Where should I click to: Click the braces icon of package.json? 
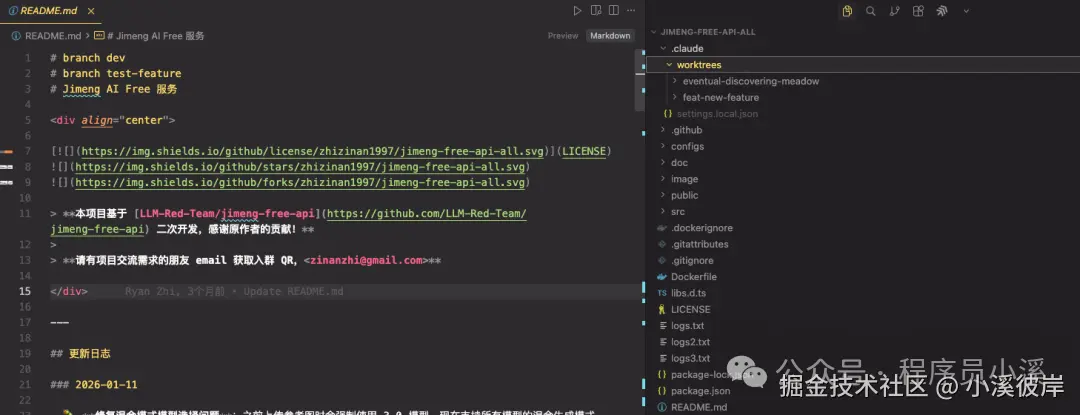[662, 391]
